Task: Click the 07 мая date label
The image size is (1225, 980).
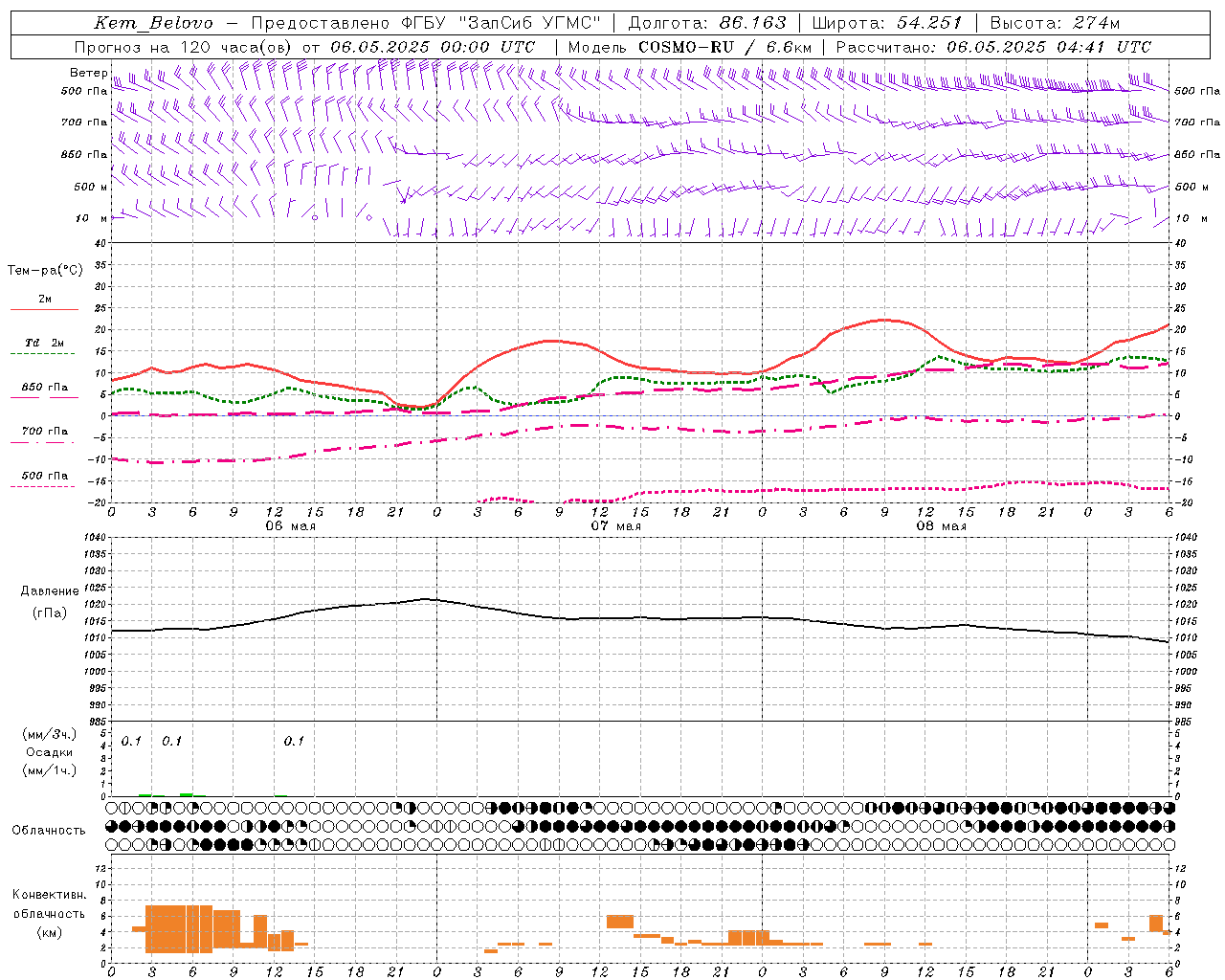Action: [615, 525]
